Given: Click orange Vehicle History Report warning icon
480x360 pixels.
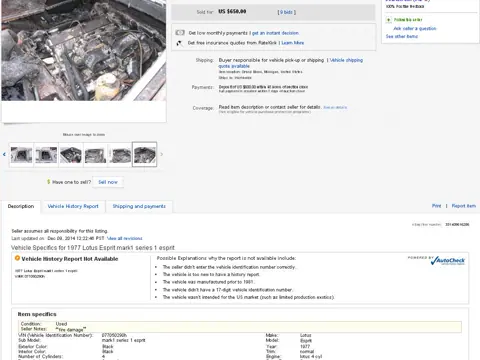Looking at the screenshot, I should click(17, 258).
